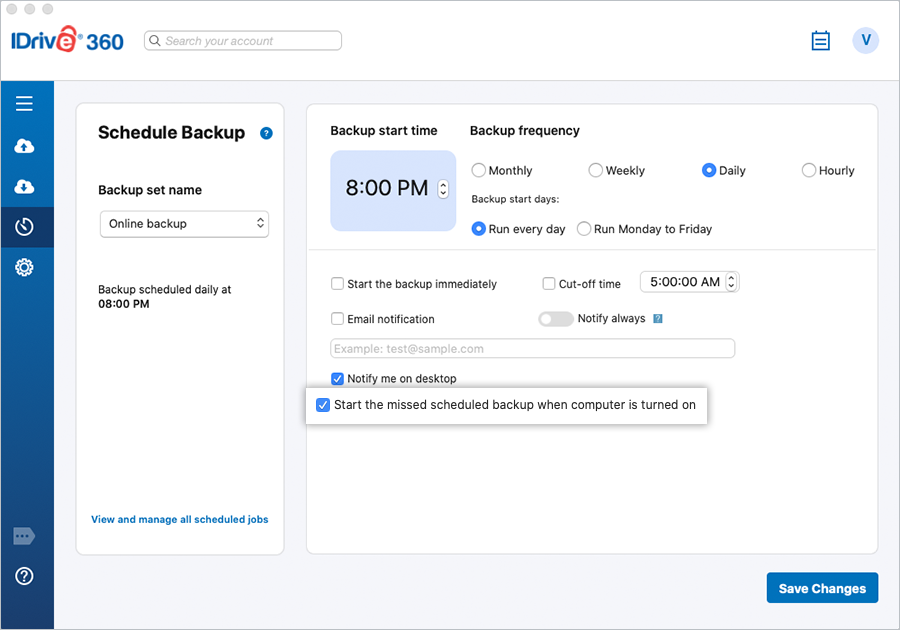900x630 pixels.
Task: Adjust the backup start time stepper
Action: [x=444, y=189]
